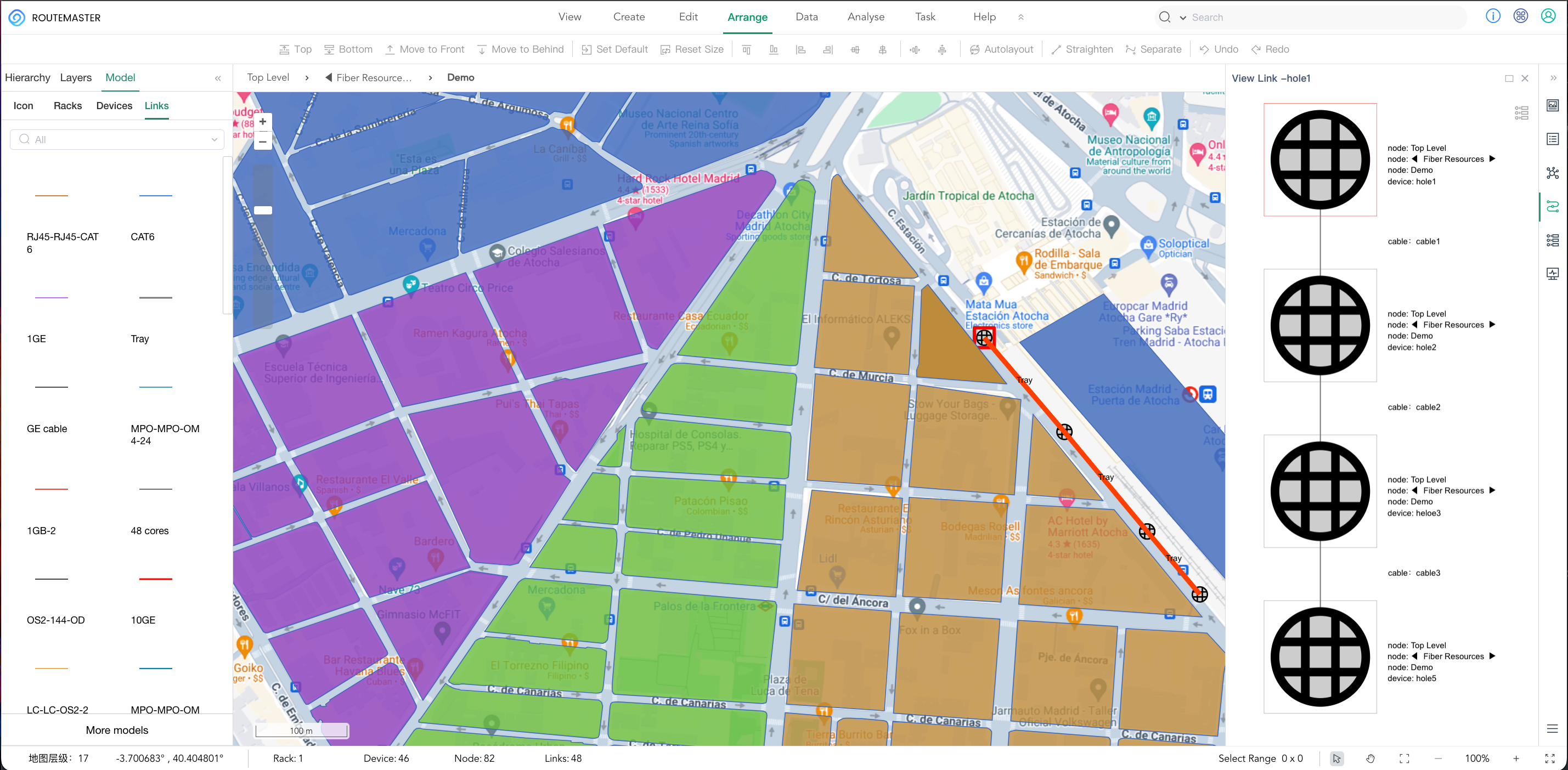Open the Data menu
This screenshot has width=1568, height=770.
coord(806,17)
